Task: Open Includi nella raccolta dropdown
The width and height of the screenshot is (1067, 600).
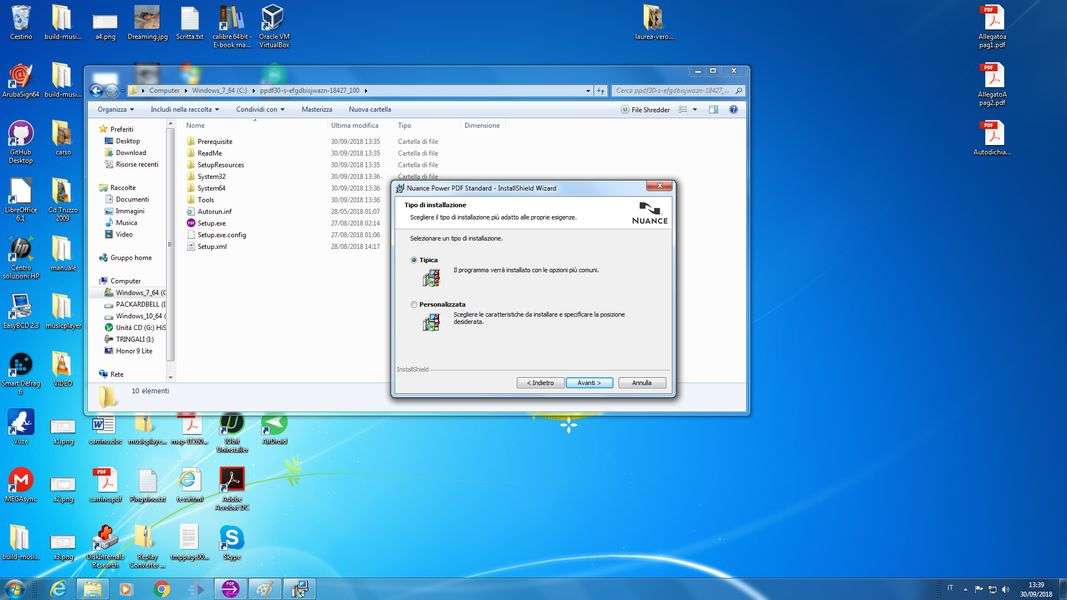Action: click(x=184, y=109)
